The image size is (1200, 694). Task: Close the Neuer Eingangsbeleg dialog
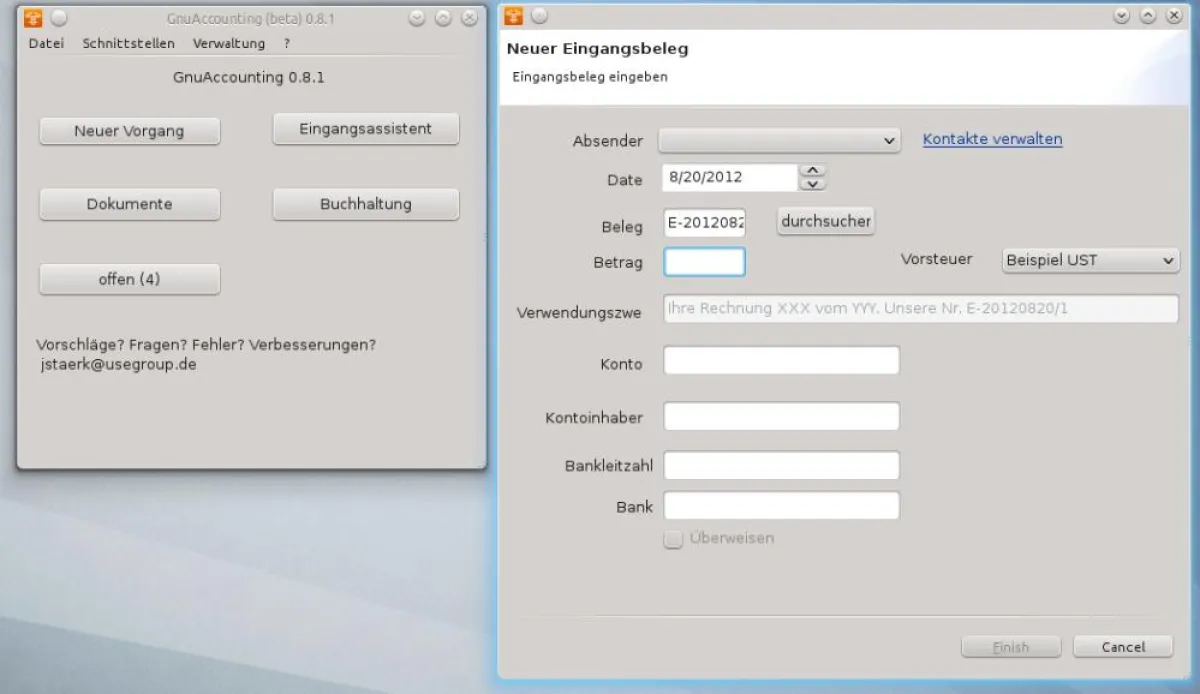(1175, 16)
